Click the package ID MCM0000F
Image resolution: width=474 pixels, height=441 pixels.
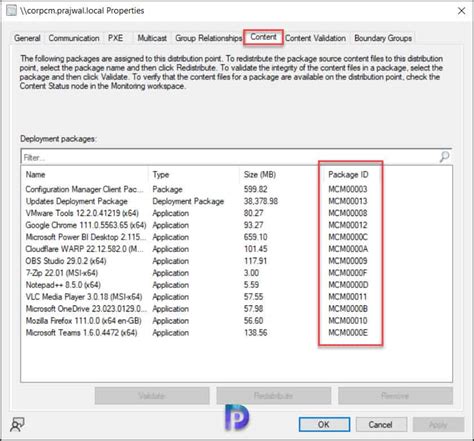pos(348,273)
